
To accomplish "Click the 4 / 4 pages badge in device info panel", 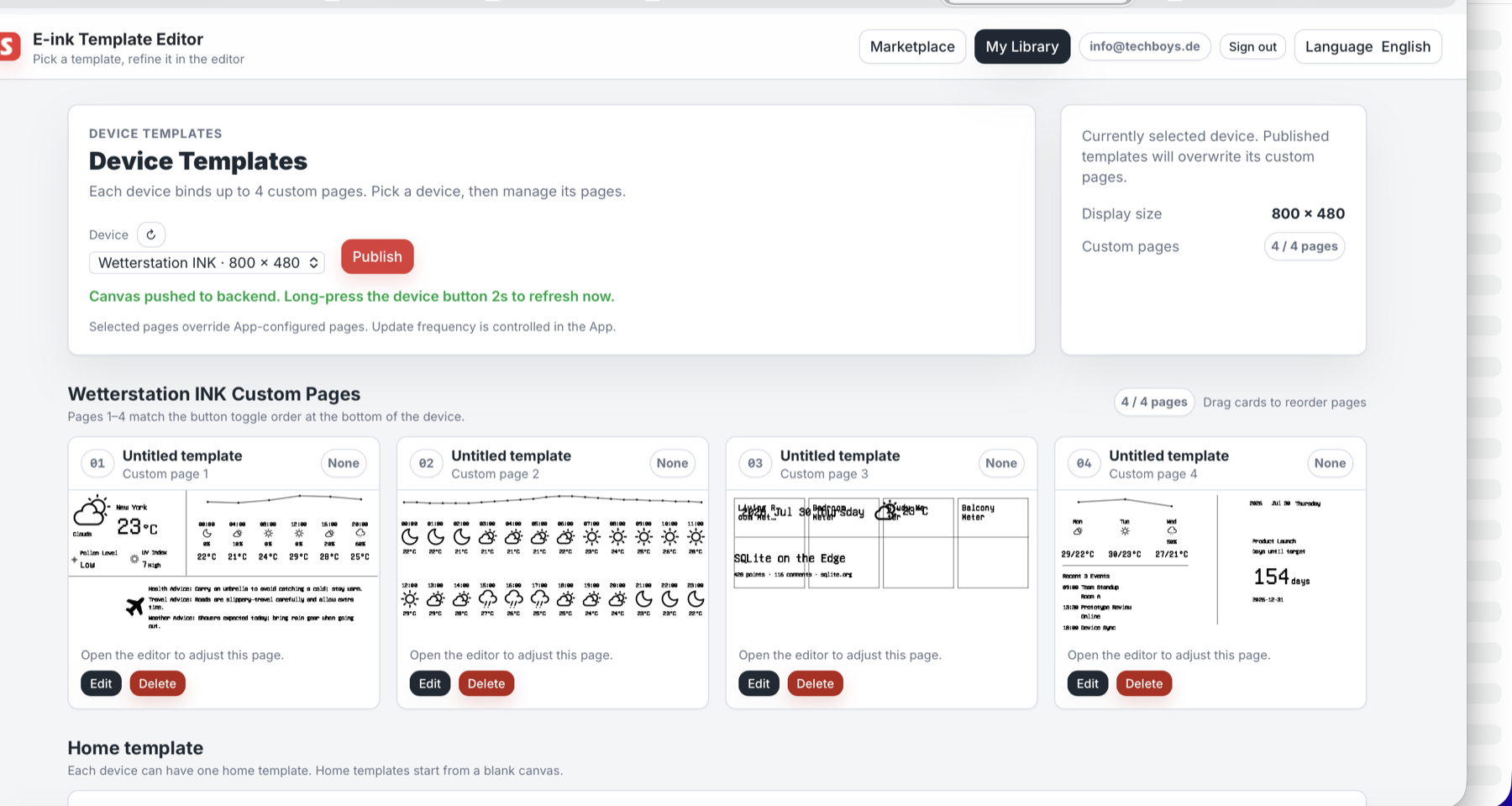I will [1305, 246].
